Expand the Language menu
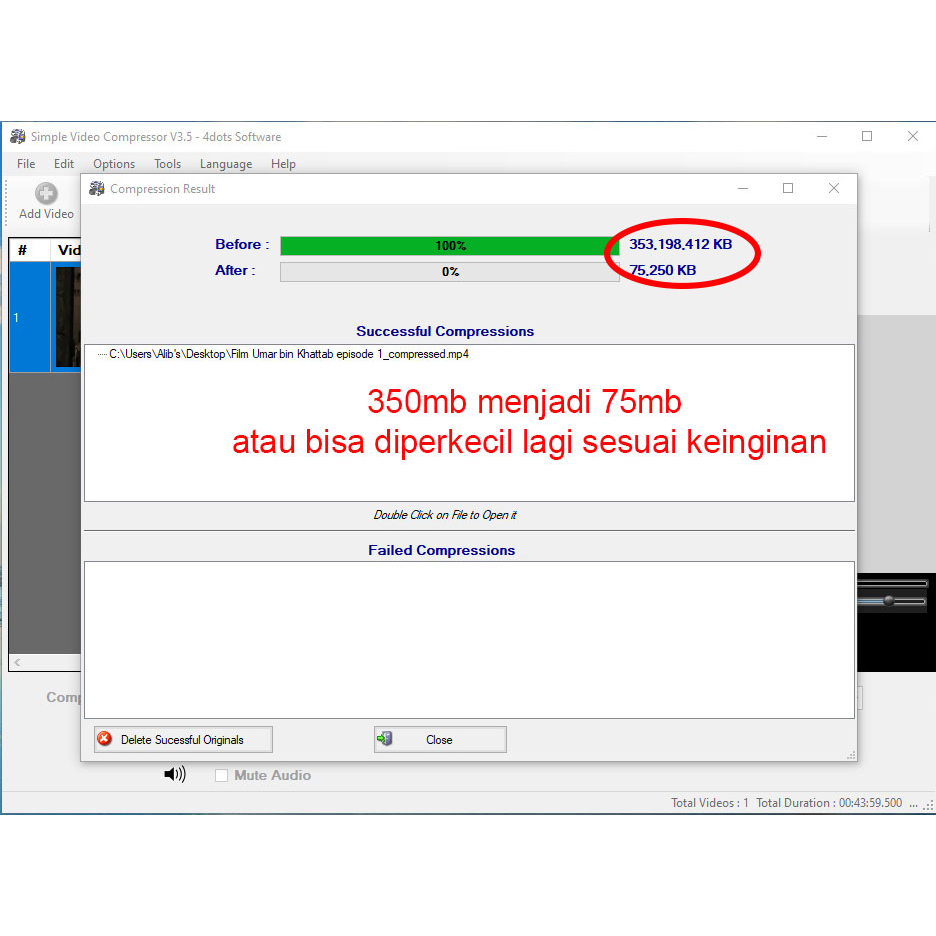This screenshot has width=936, height=936. [226, 164]
